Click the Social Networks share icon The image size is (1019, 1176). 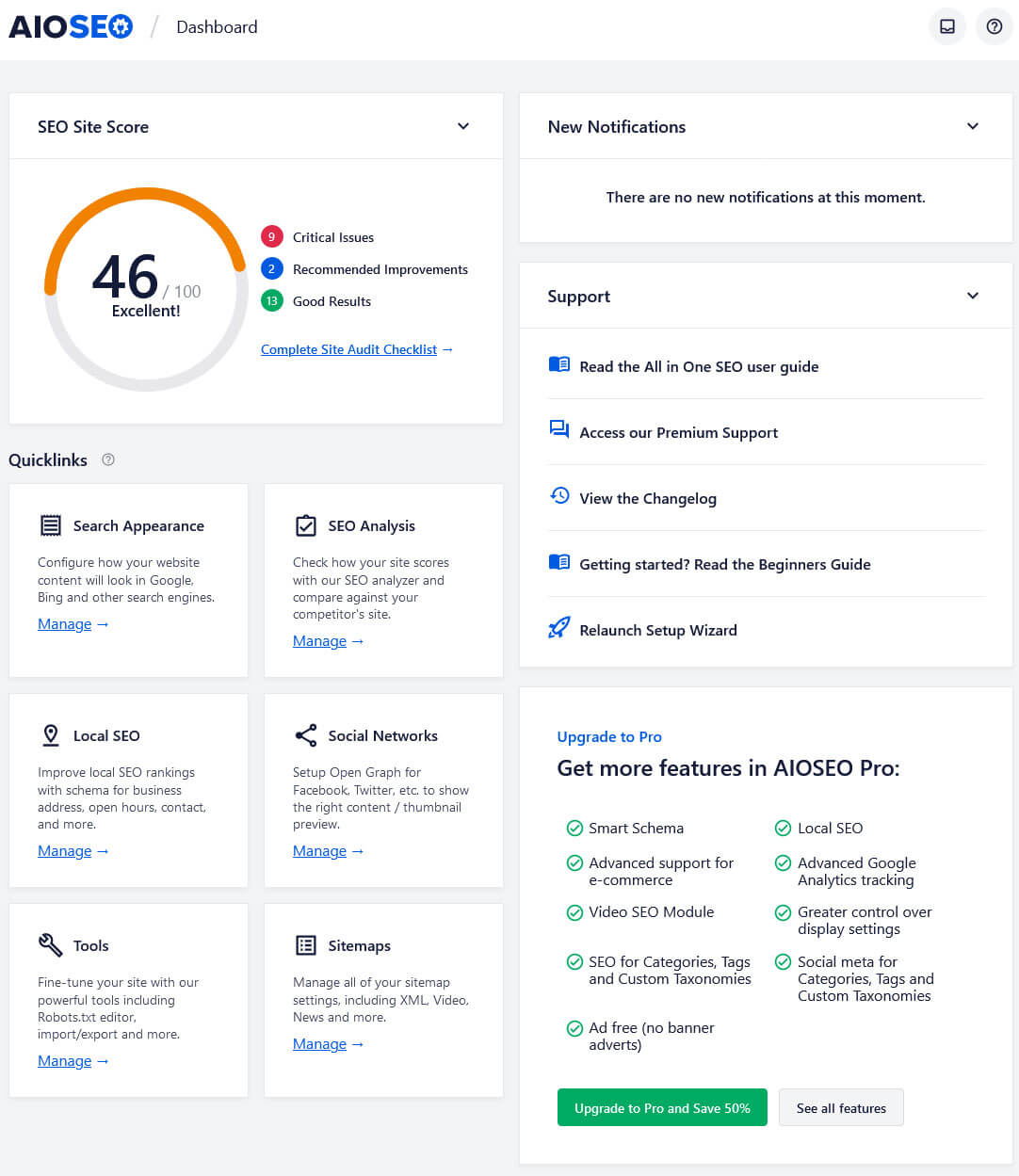pyautogui.click(x=305, y=735)
